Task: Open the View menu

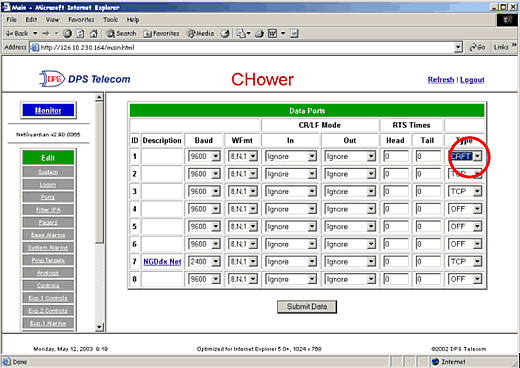Action: (53, 20)
